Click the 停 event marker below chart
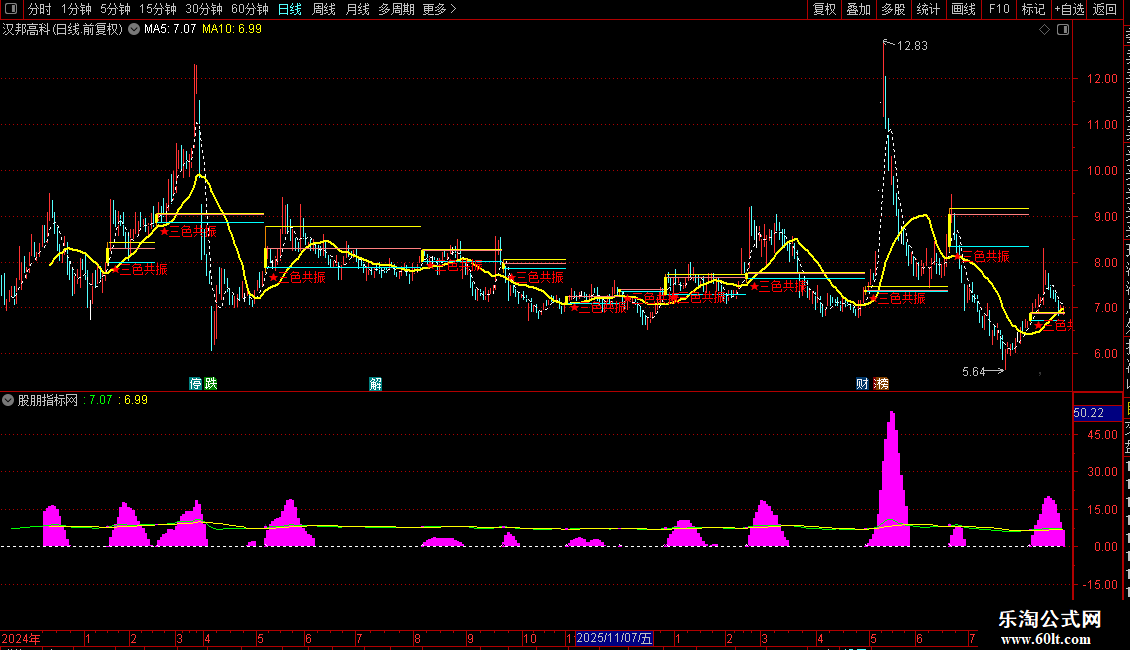 coord(195,383)
